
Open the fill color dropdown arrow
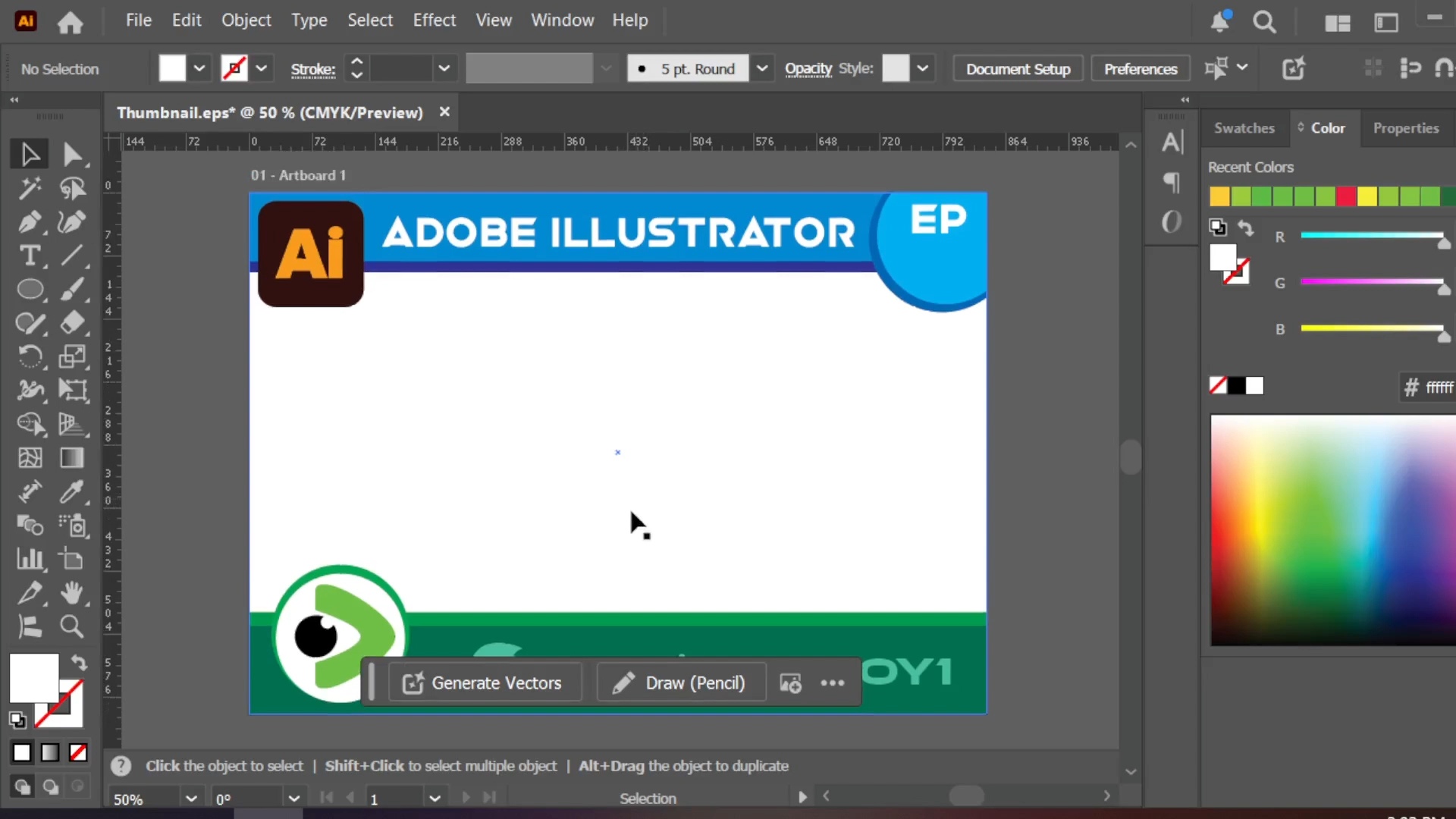pos(199,68)
